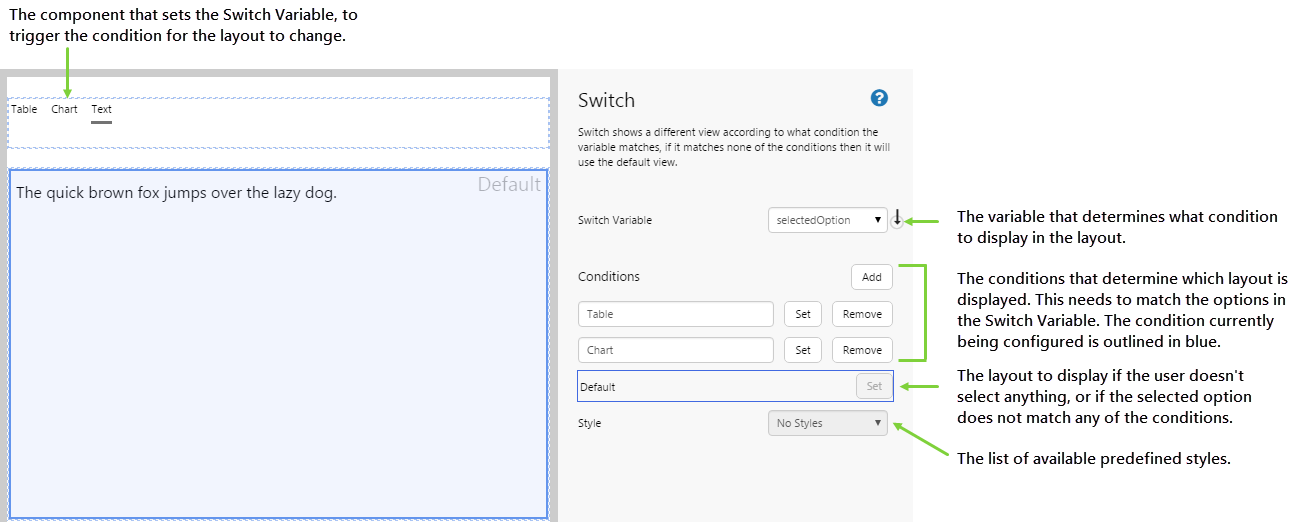
Task: Open the Text tab
Action: pyautogui.click(x=101, y=109)
